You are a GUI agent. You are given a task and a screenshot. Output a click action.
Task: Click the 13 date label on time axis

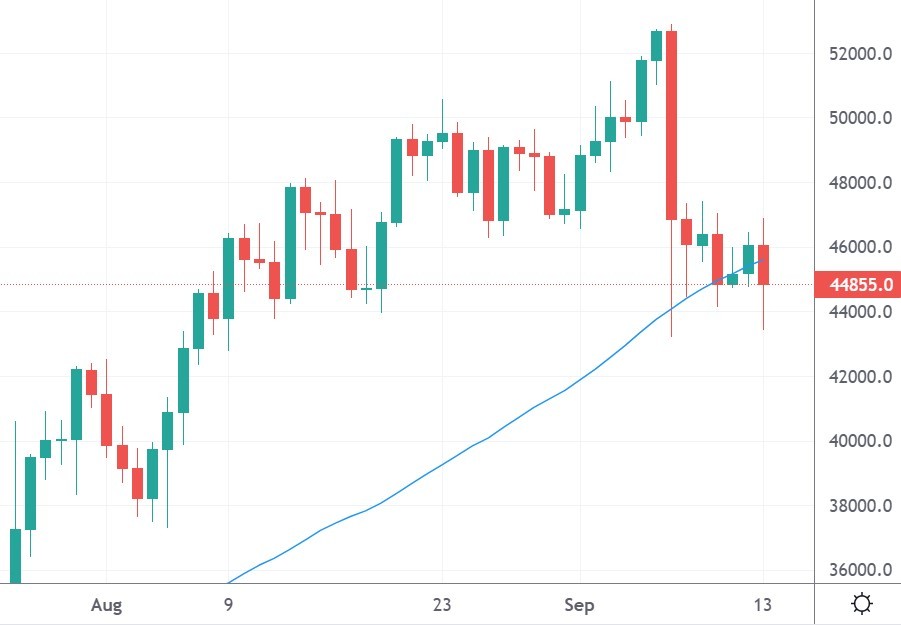764,605
